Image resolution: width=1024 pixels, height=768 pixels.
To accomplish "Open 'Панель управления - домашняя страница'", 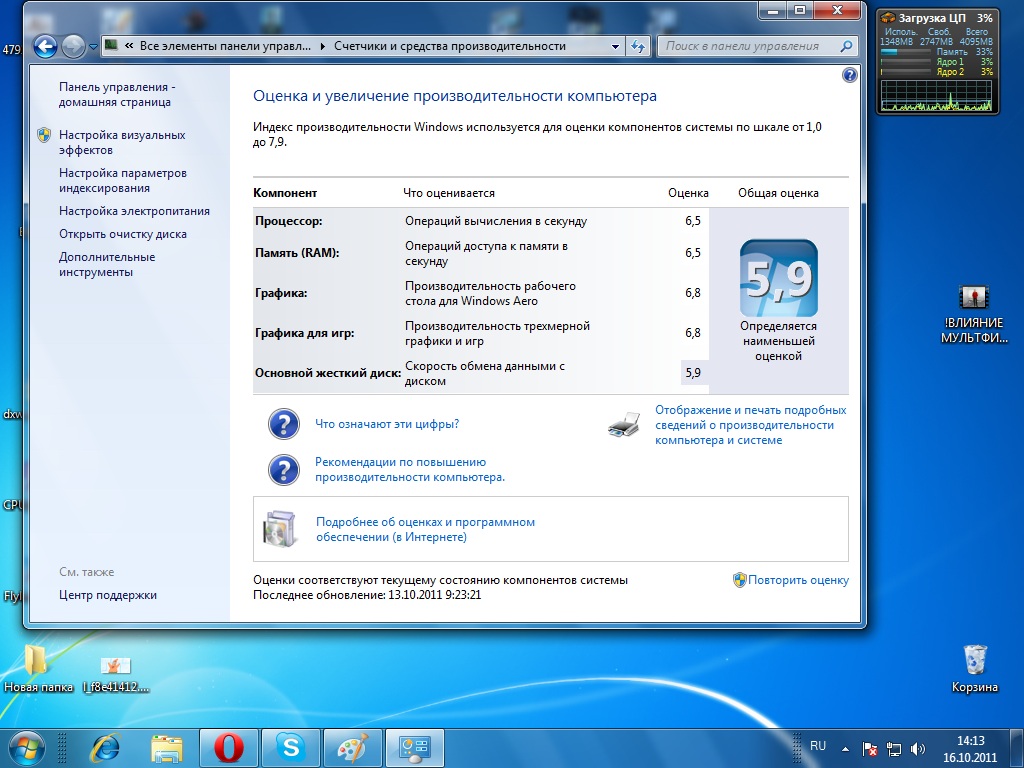I will click(x=117, y=95).
